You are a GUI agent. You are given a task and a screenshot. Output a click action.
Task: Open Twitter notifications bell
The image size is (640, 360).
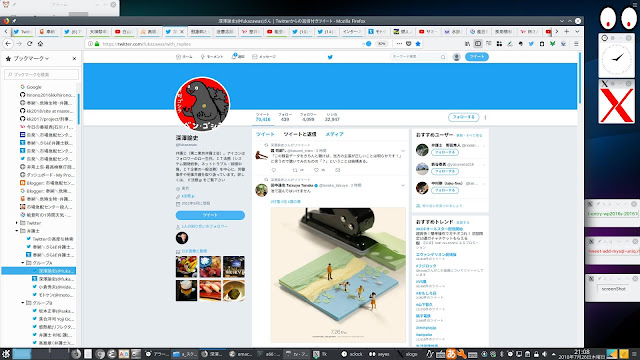click(x=238, y=57)
